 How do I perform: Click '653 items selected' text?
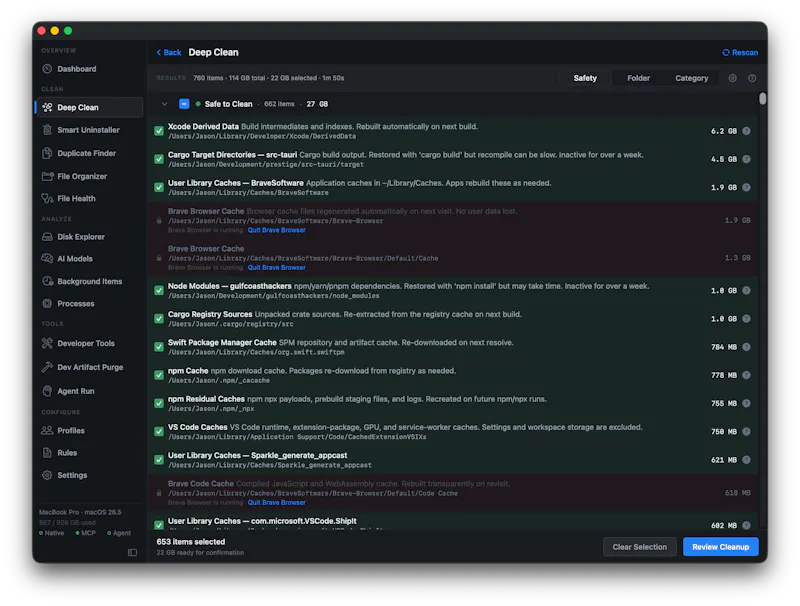pos(191,542)
